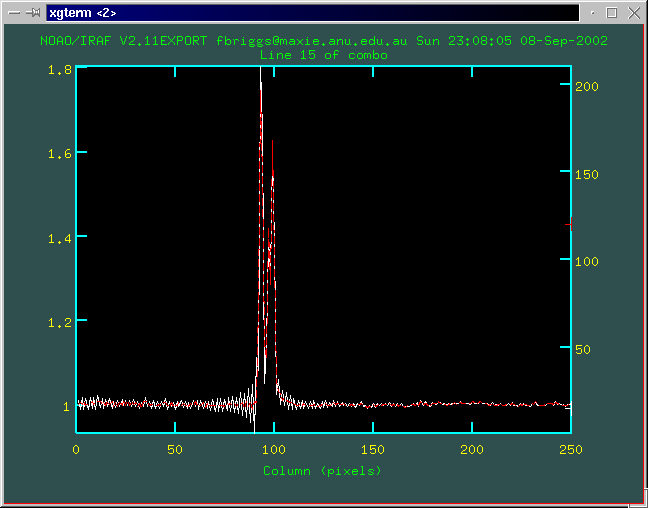The image size is (648, 508).
Task: Click left axis value 1
Action: (x=66, y=407)
